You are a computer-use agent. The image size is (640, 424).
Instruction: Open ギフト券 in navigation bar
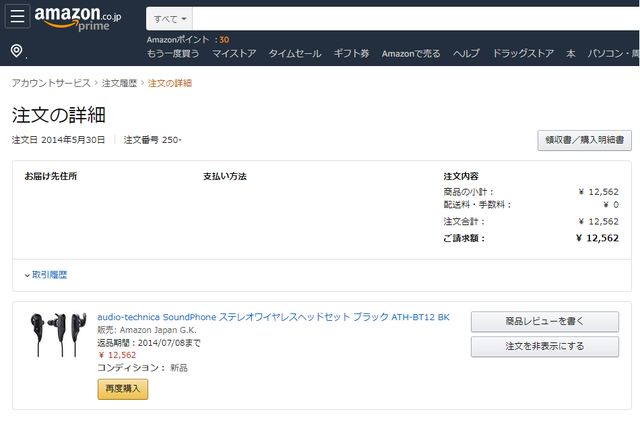[x=351, y=53]
